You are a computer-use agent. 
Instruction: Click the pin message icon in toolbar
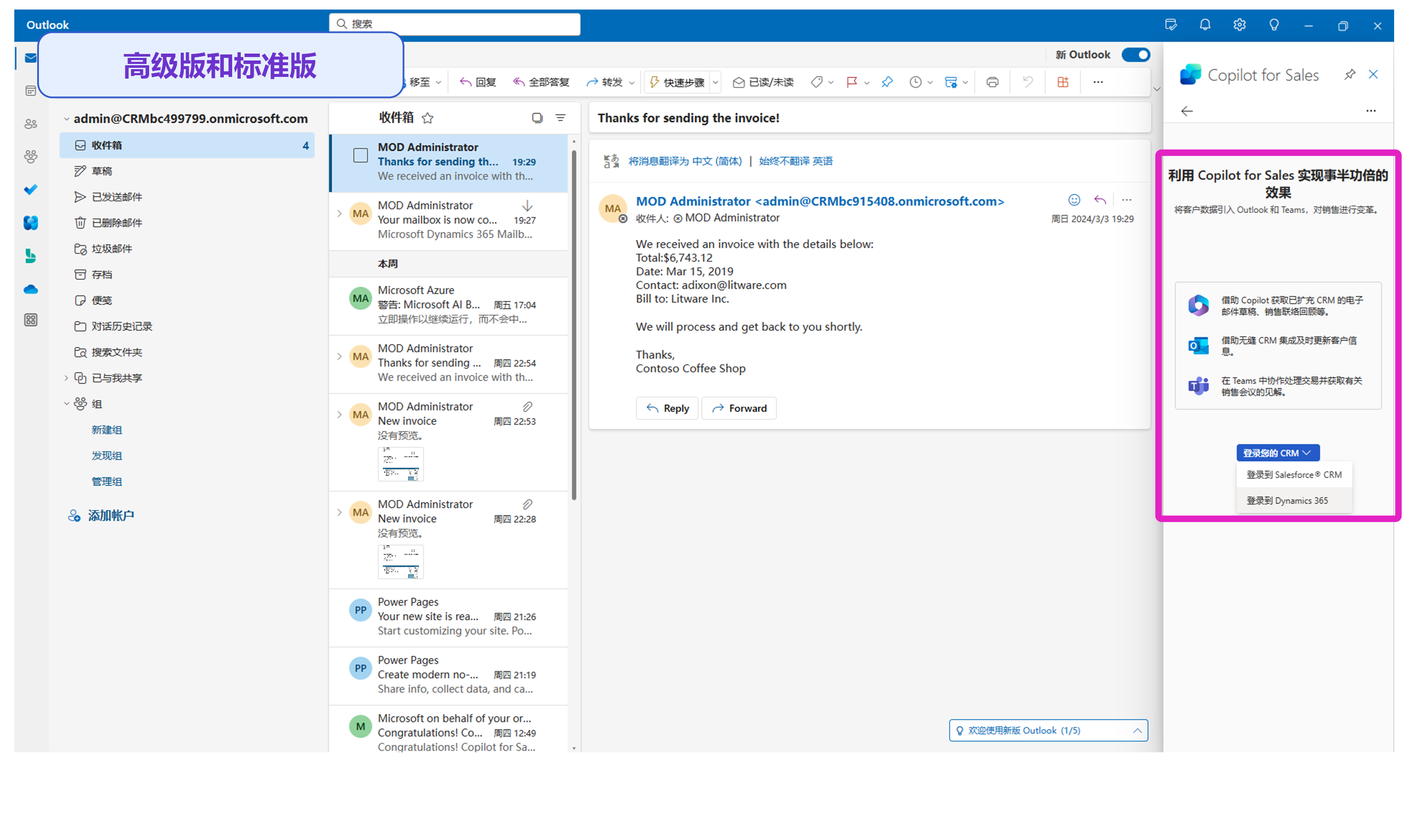click(x=887, y=82)
